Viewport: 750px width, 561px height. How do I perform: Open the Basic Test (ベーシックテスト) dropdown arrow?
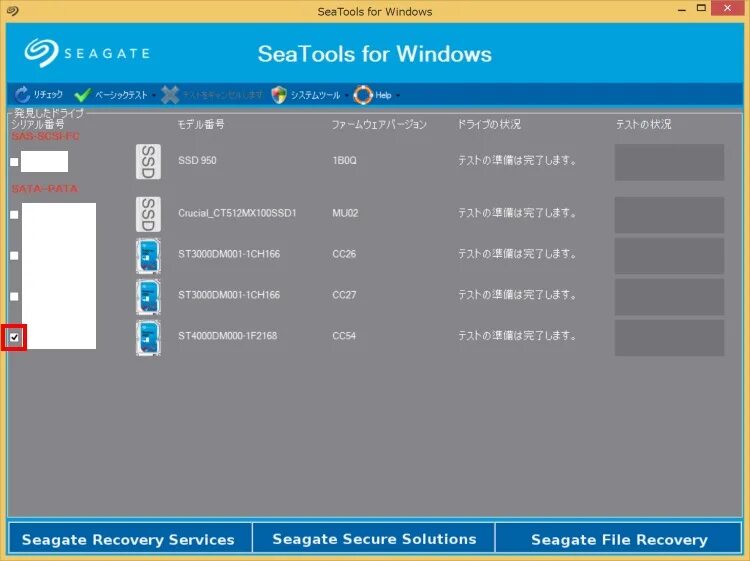[x=154, y=96]
